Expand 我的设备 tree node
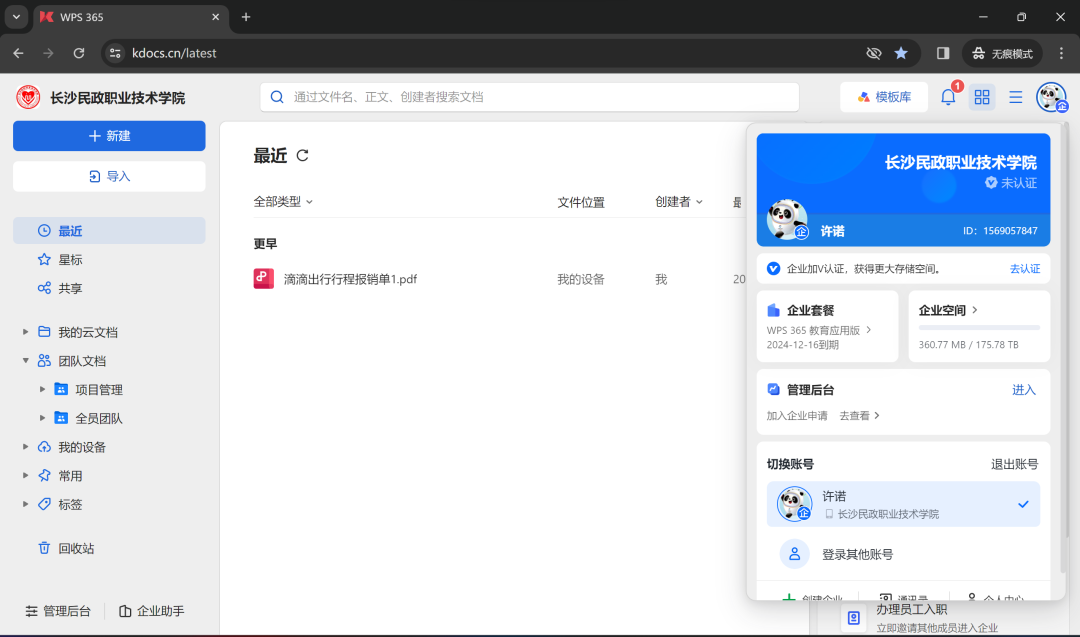The image size is (1080, 637). coord(25,447)
